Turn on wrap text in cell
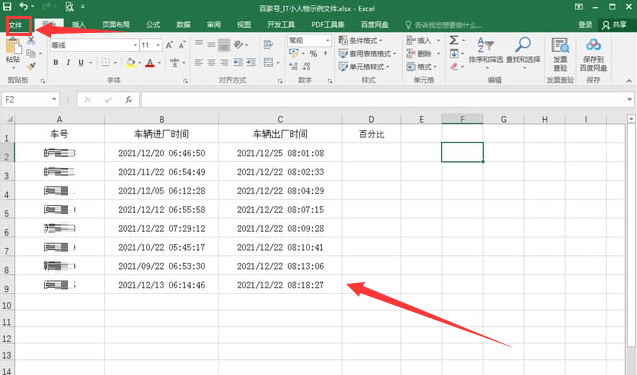 click(x=268, y=44)
